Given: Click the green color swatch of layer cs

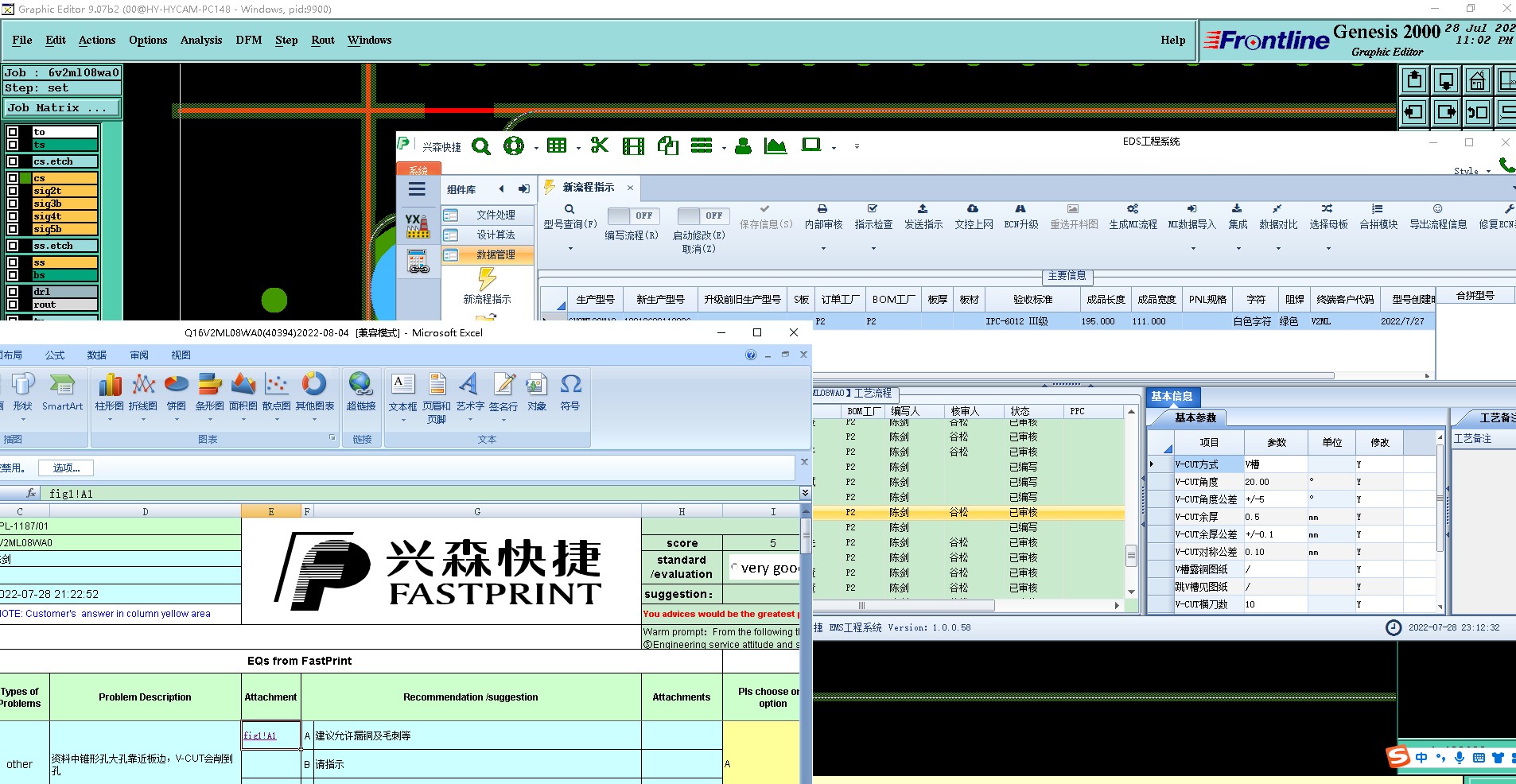Looking at the screenshot, I should (x=26, y=178).
